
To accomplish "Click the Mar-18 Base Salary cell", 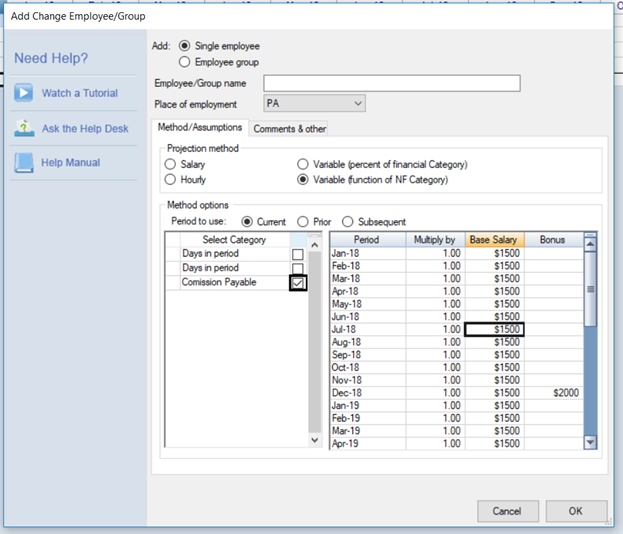I will [x=495, y=279].
